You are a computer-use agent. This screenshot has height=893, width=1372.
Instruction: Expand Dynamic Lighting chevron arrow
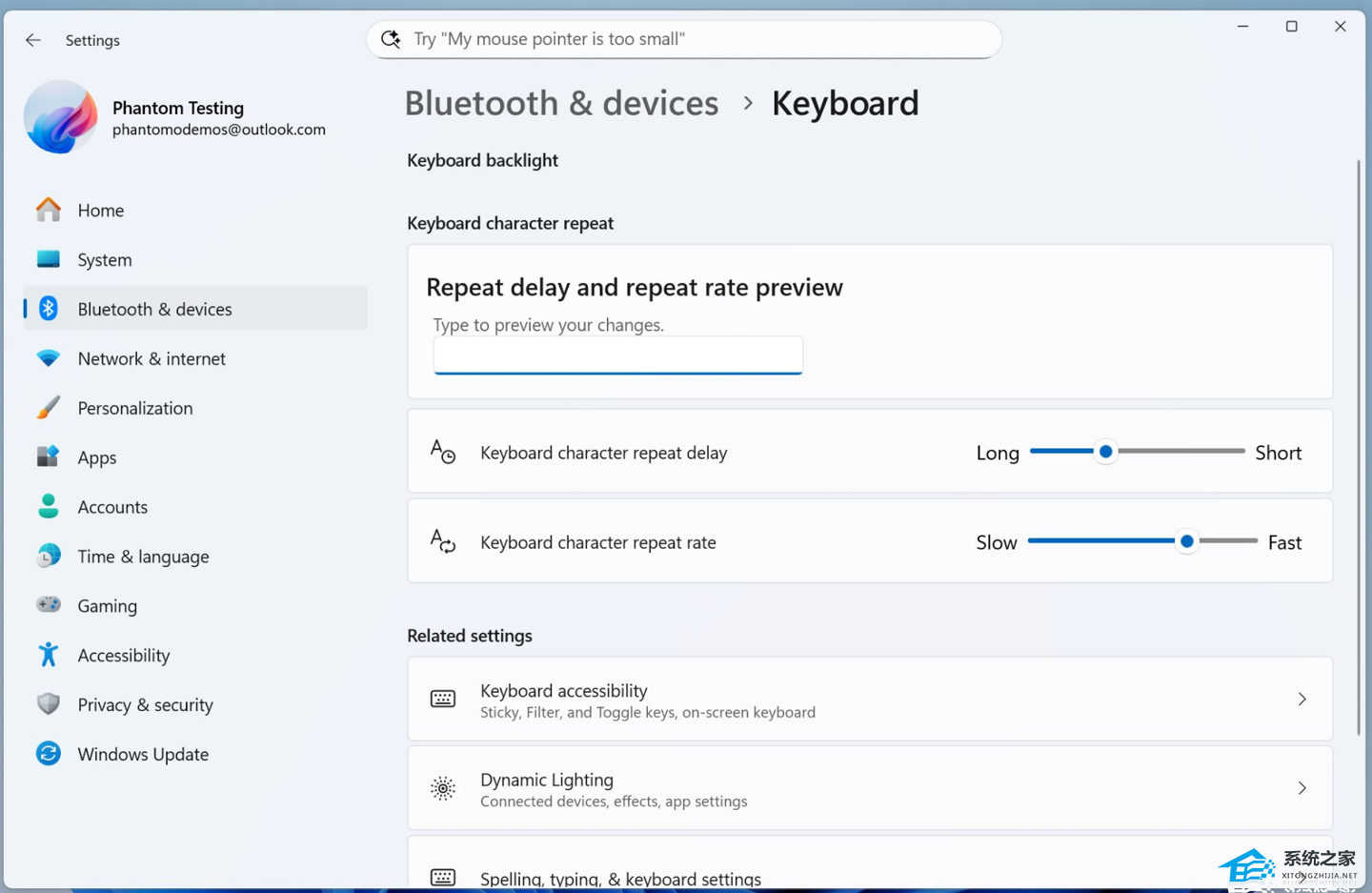tap(1301, 788)
